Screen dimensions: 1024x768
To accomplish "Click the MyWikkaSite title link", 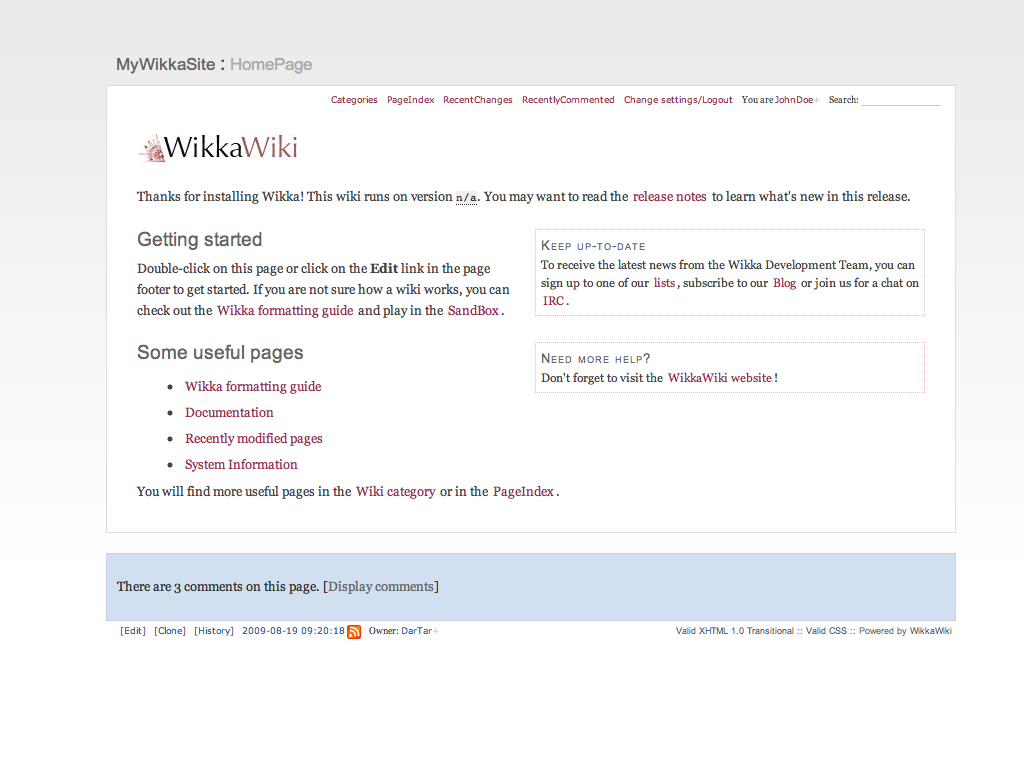I will (x=165, y=65).
